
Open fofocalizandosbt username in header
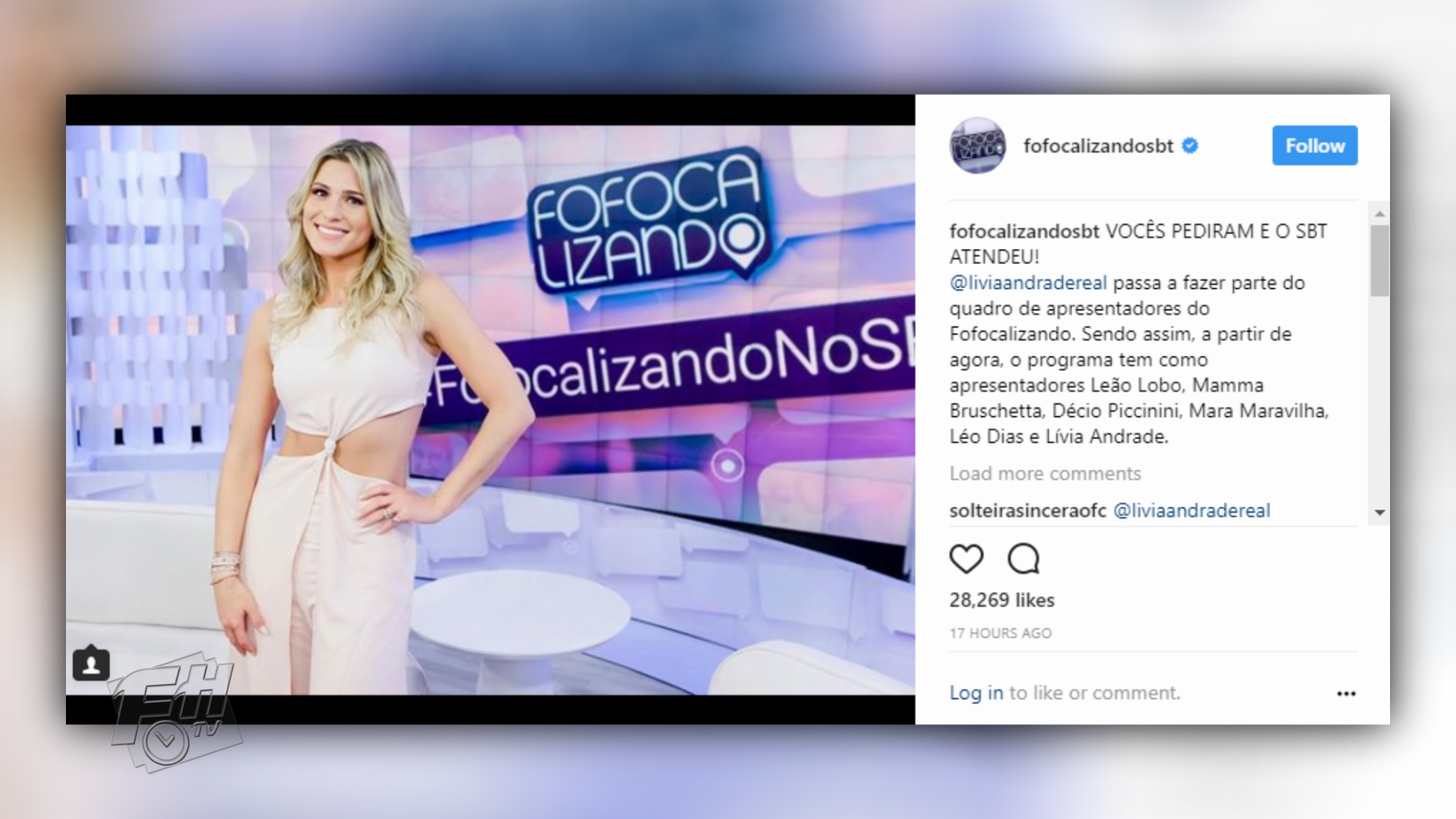tap(1098, 146)
